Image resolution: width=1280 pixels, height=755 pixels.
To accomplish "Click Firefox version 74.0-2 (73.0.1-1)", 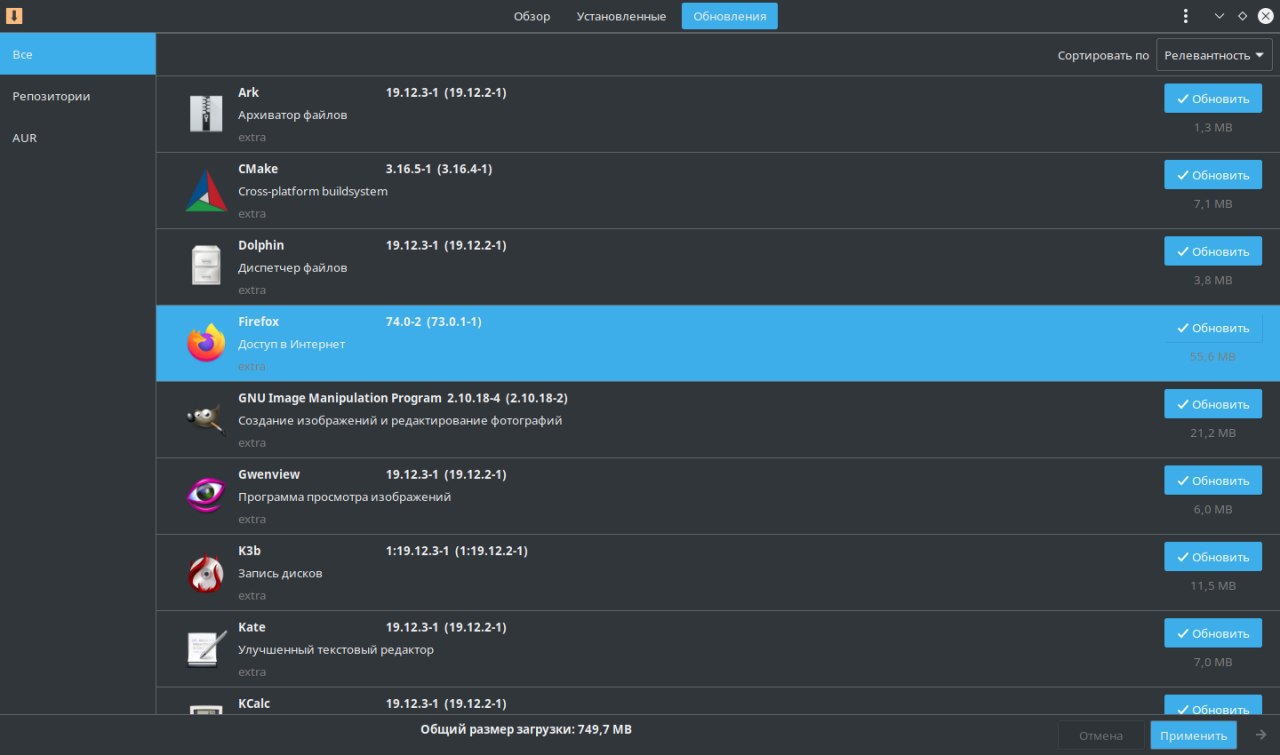I will pyautogui.click(x=434, y=322).
